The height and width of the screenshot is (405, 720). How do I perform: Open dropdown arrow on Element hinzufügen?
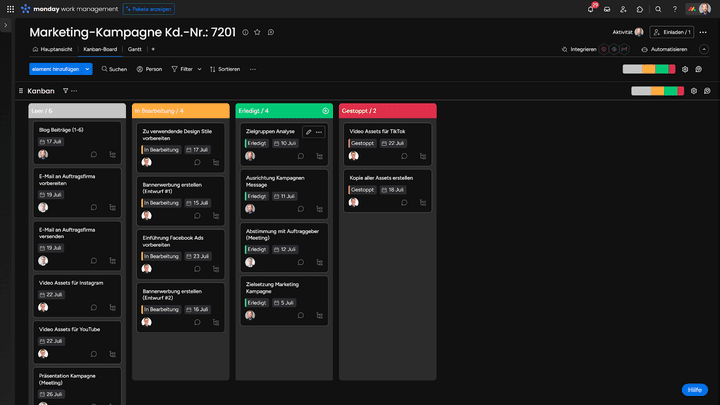[87, 69]
